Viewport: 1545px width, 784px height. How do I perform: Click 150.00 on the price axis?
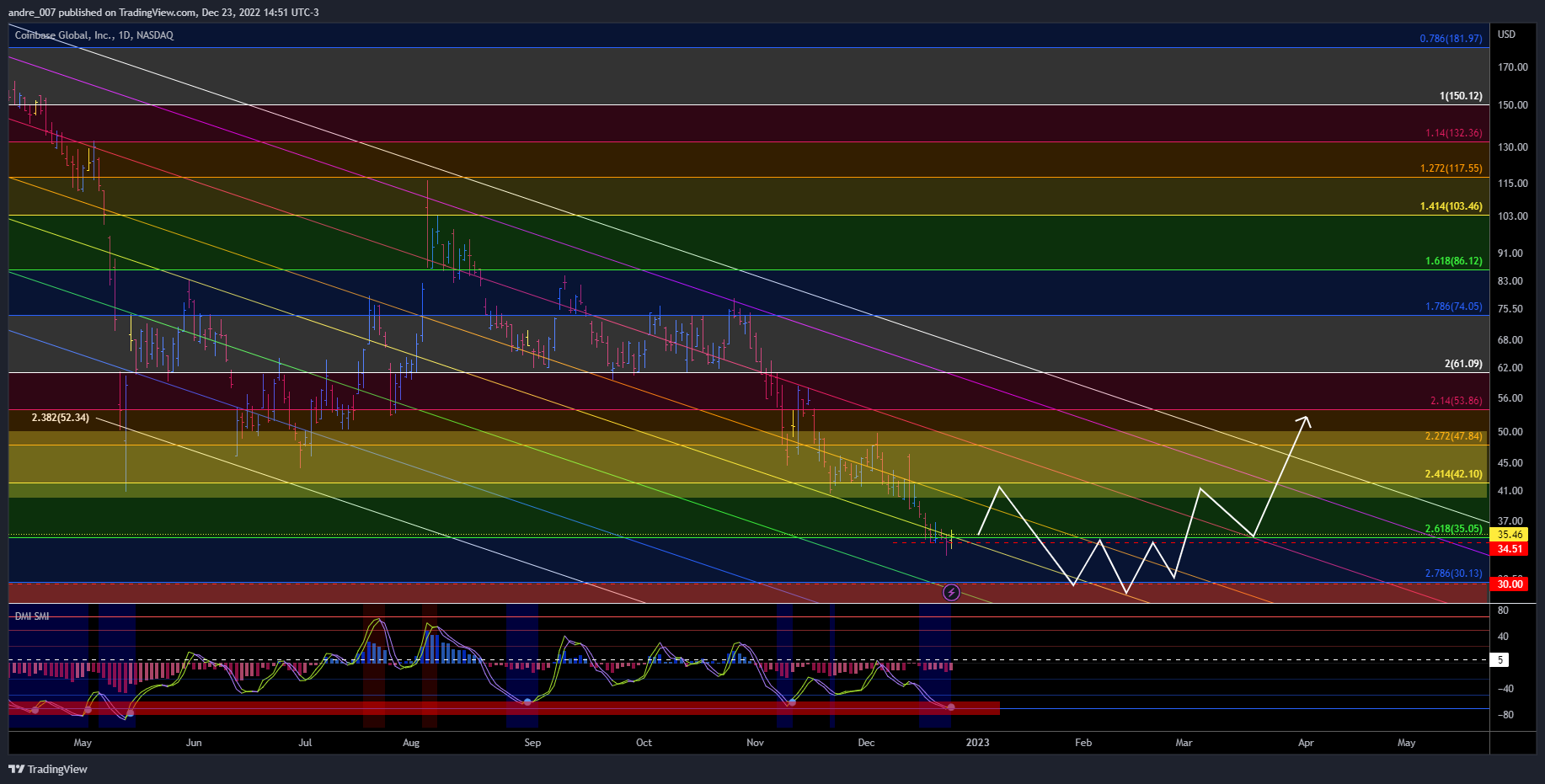point(1513,105)
